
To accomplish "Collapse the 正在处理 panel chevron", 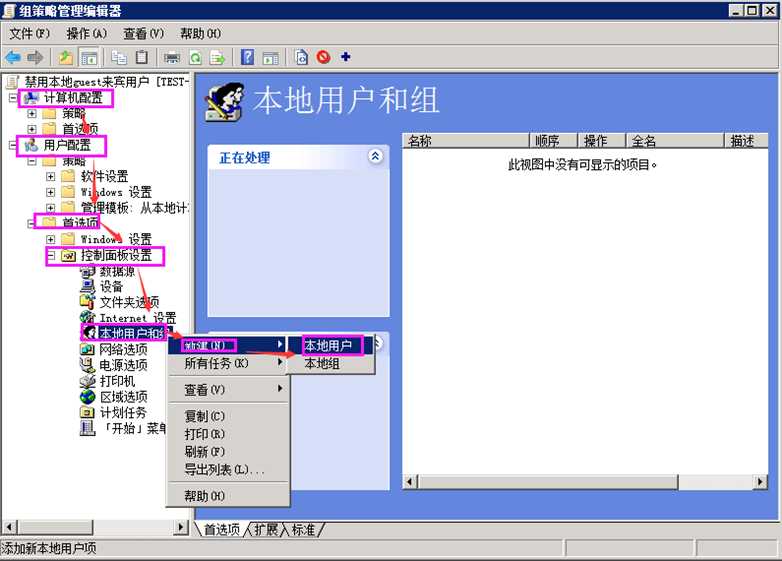I will click(x=375, y=157).
